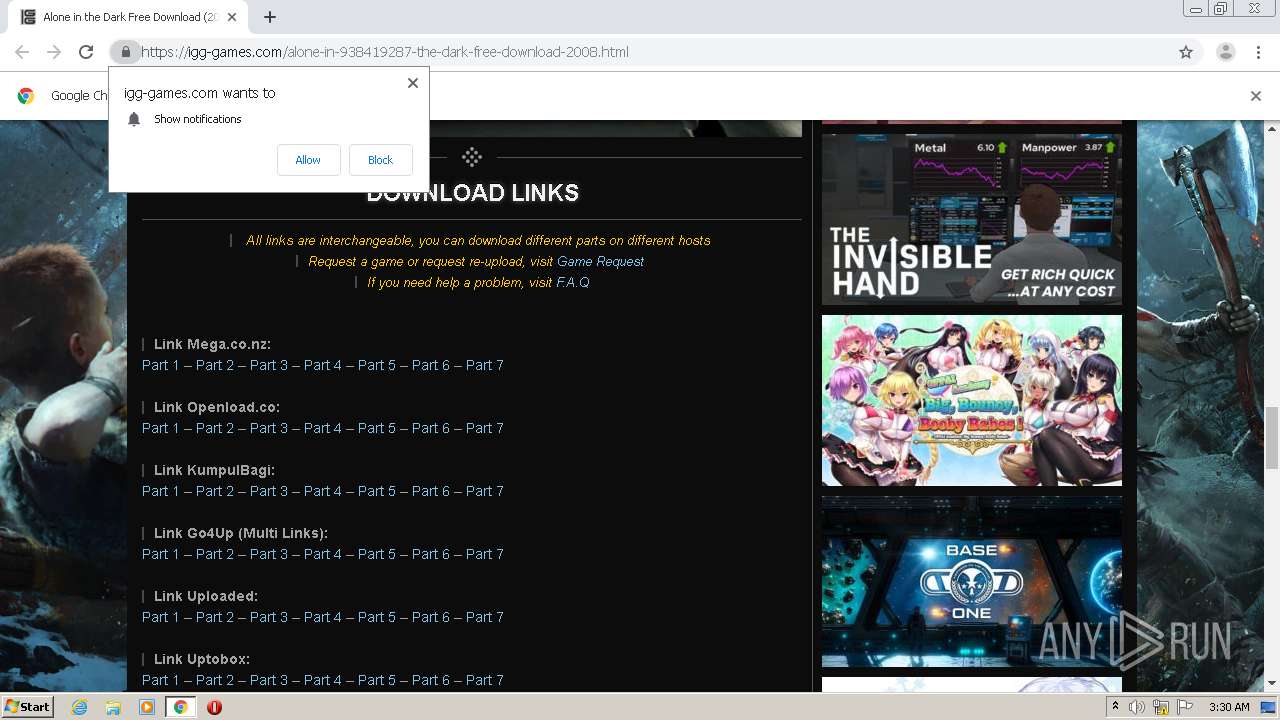
Task: Click Uptobox Part 6 link
Action: point(431,680)
